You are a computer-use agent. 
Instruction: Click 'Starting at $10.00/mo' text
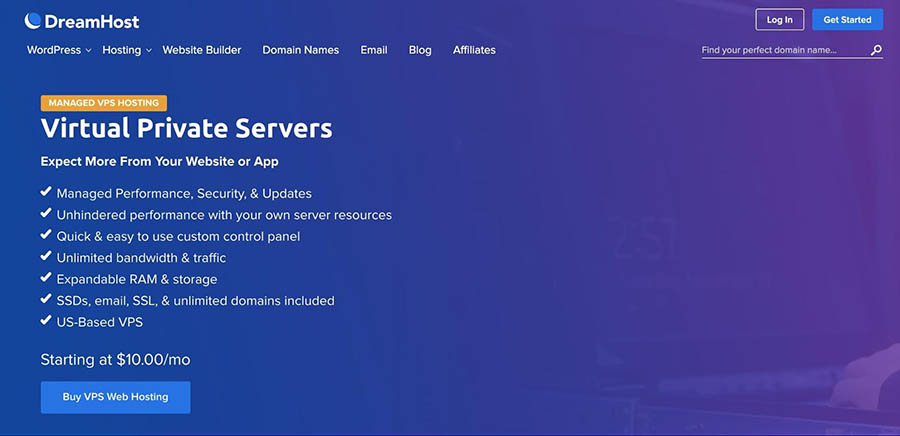(x=115, y=360)
